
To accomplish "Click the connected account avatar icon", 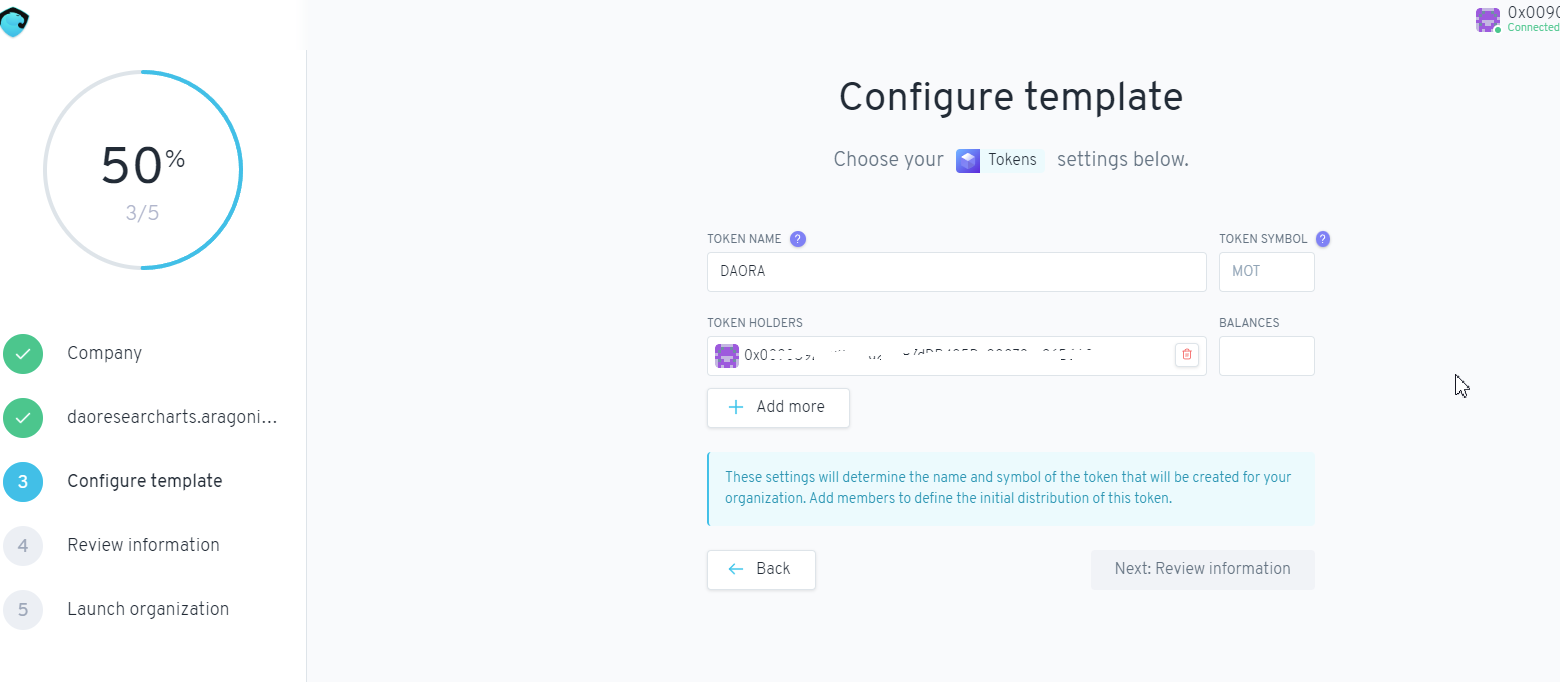I will [1488, 20].
